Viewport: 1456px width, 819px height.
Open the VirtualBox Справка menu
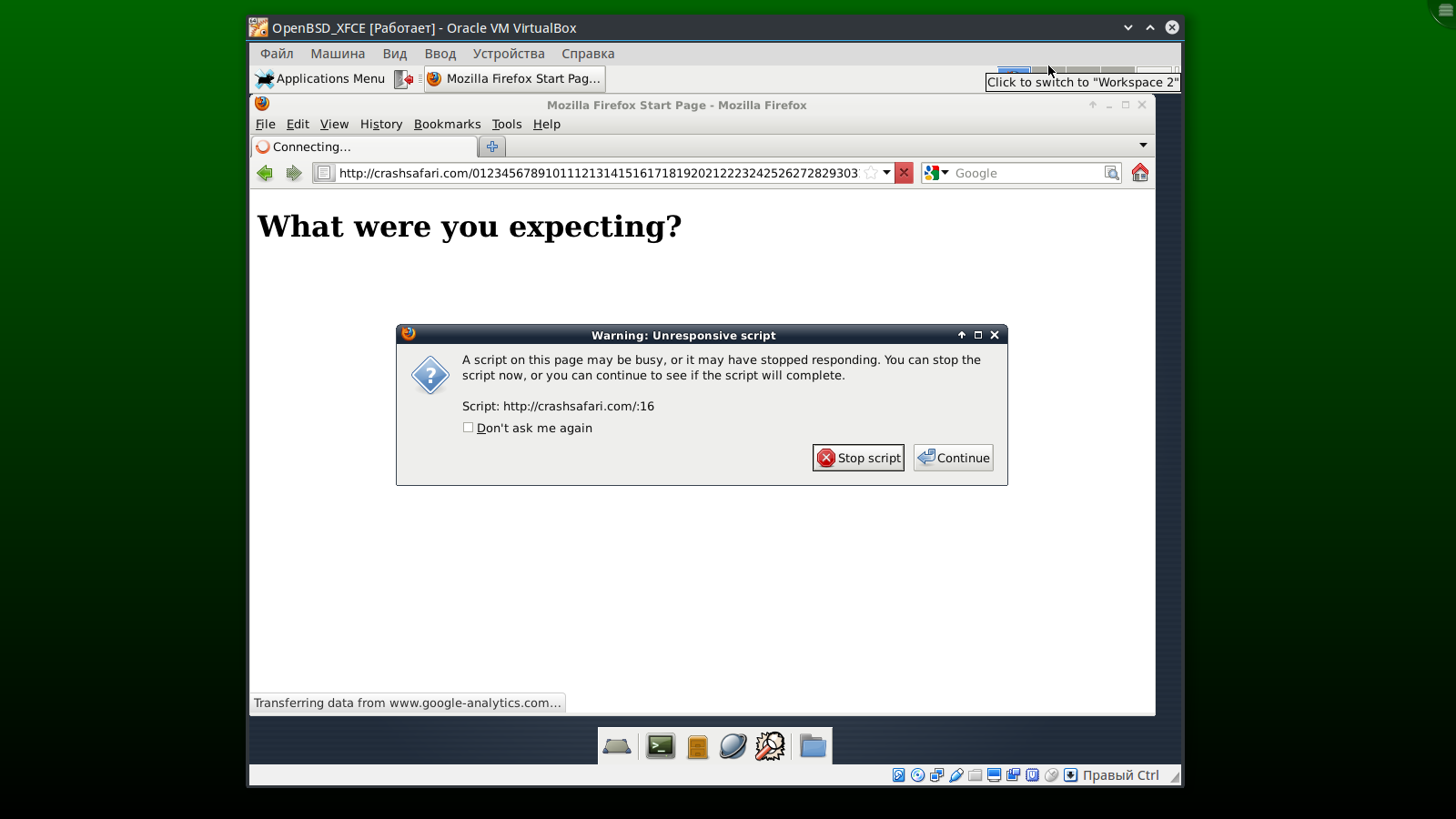point(588,54)
